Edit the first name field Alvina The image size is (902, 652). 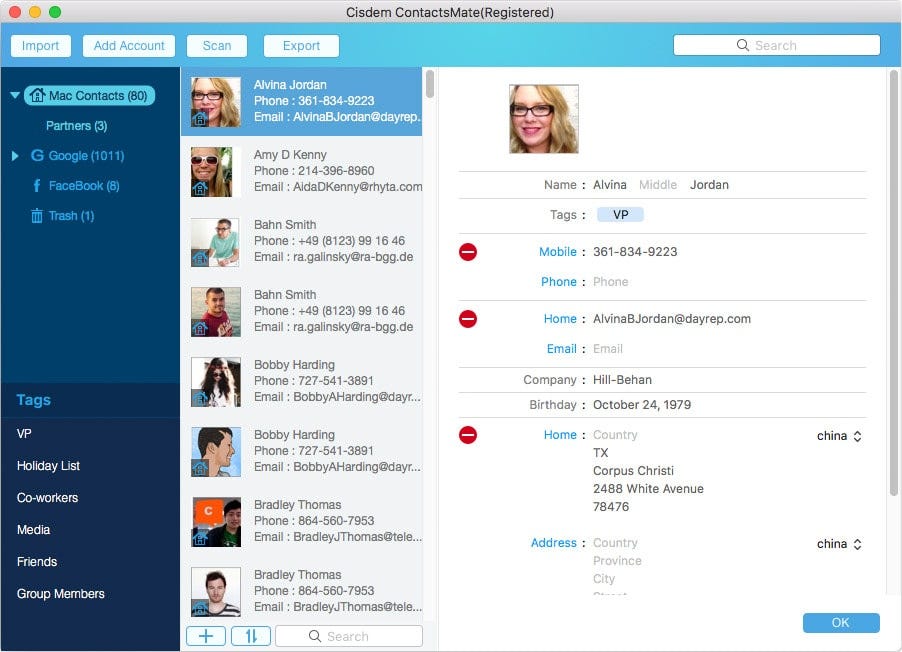coord(610,185)
